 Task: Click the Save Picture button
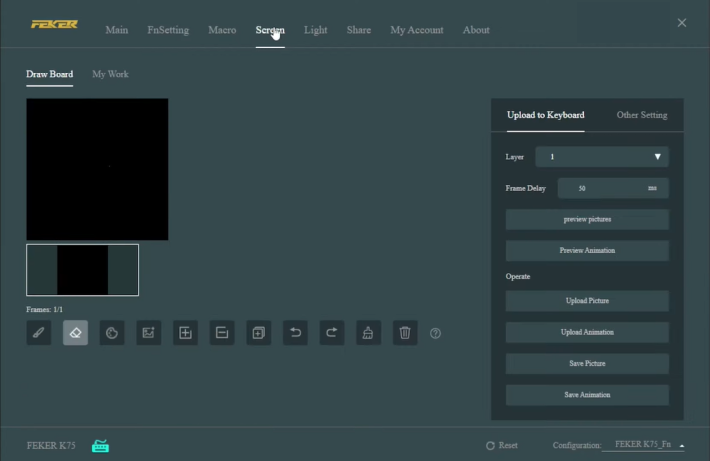[587, 363]
